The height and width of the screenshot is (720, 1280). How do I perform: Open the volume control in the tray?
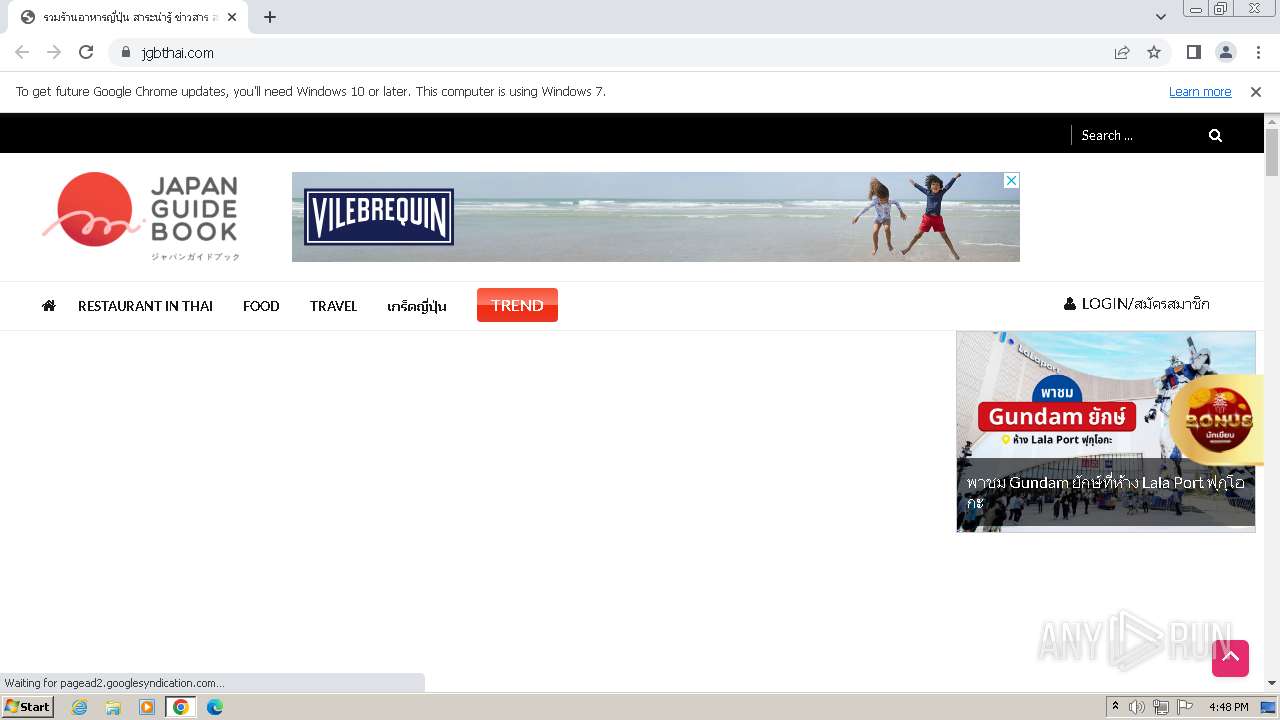click(x=1137, y=707)
